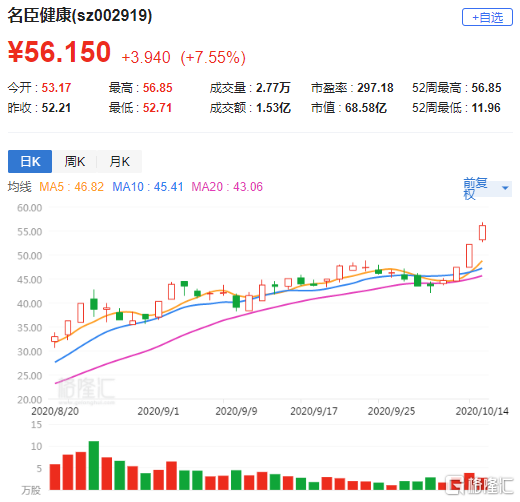Click the 52周最高 value 56.85

point(486,88)
